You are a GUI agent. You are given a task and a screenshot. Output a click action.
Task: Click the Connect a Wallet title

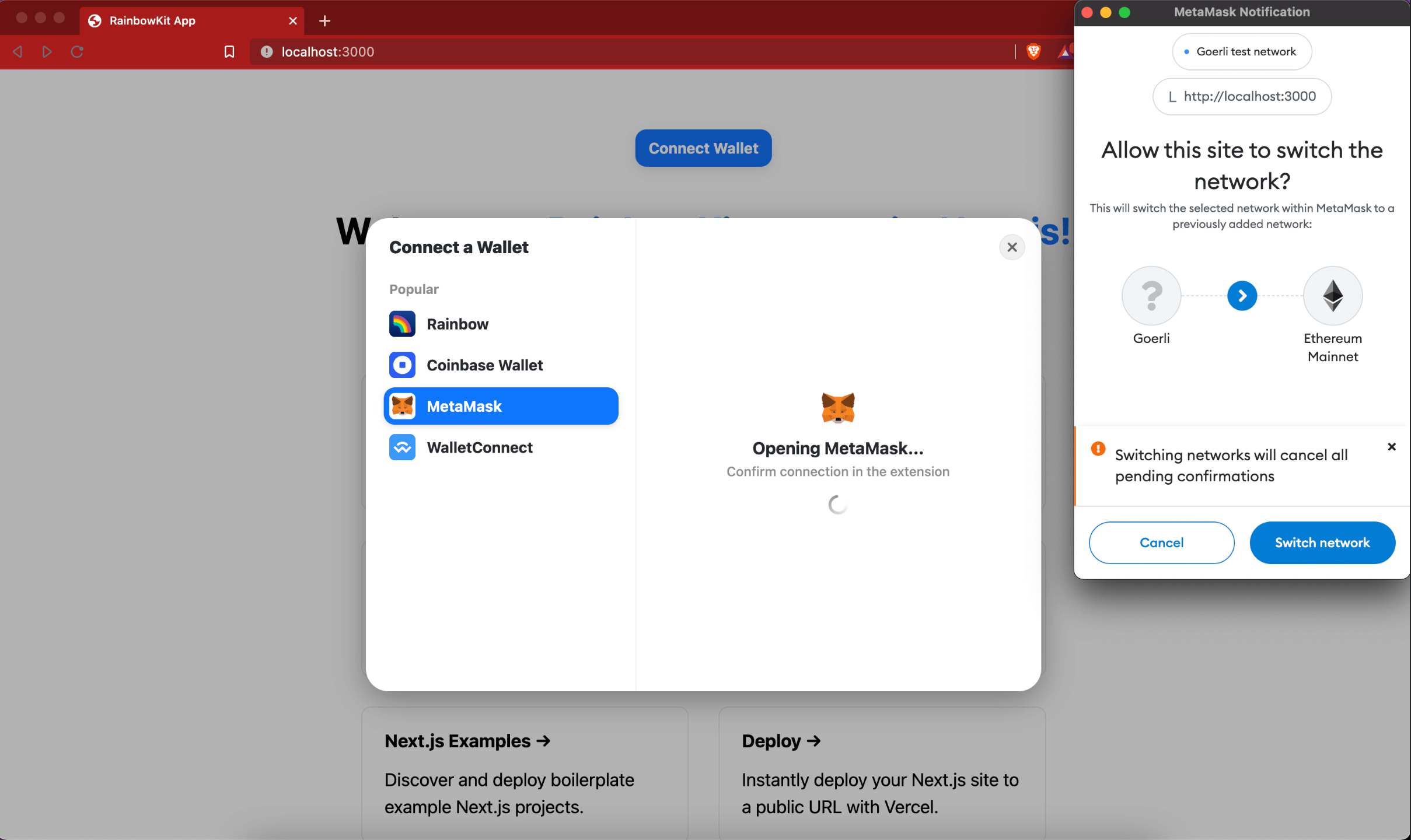coord(459,247)
